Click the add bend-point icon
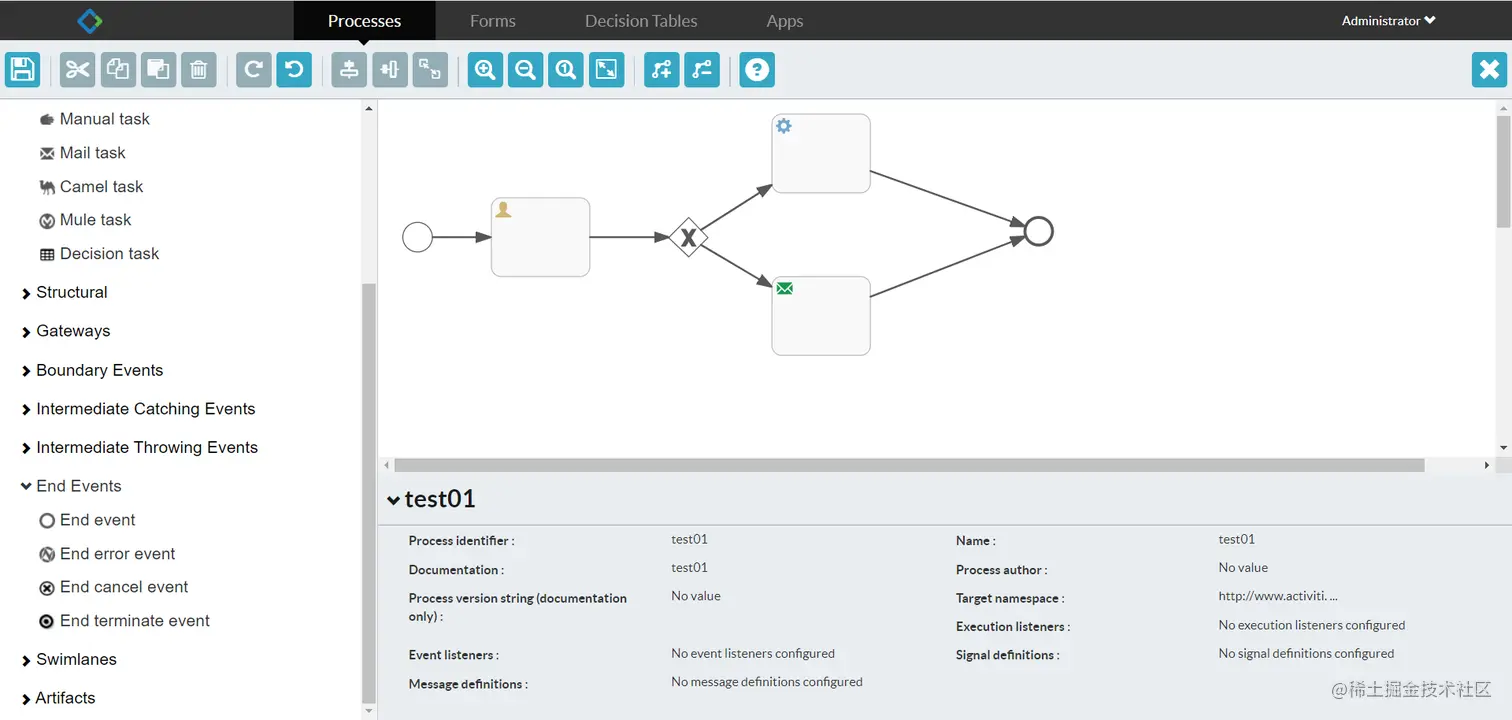1512x720 pixels. coord(662,70)
